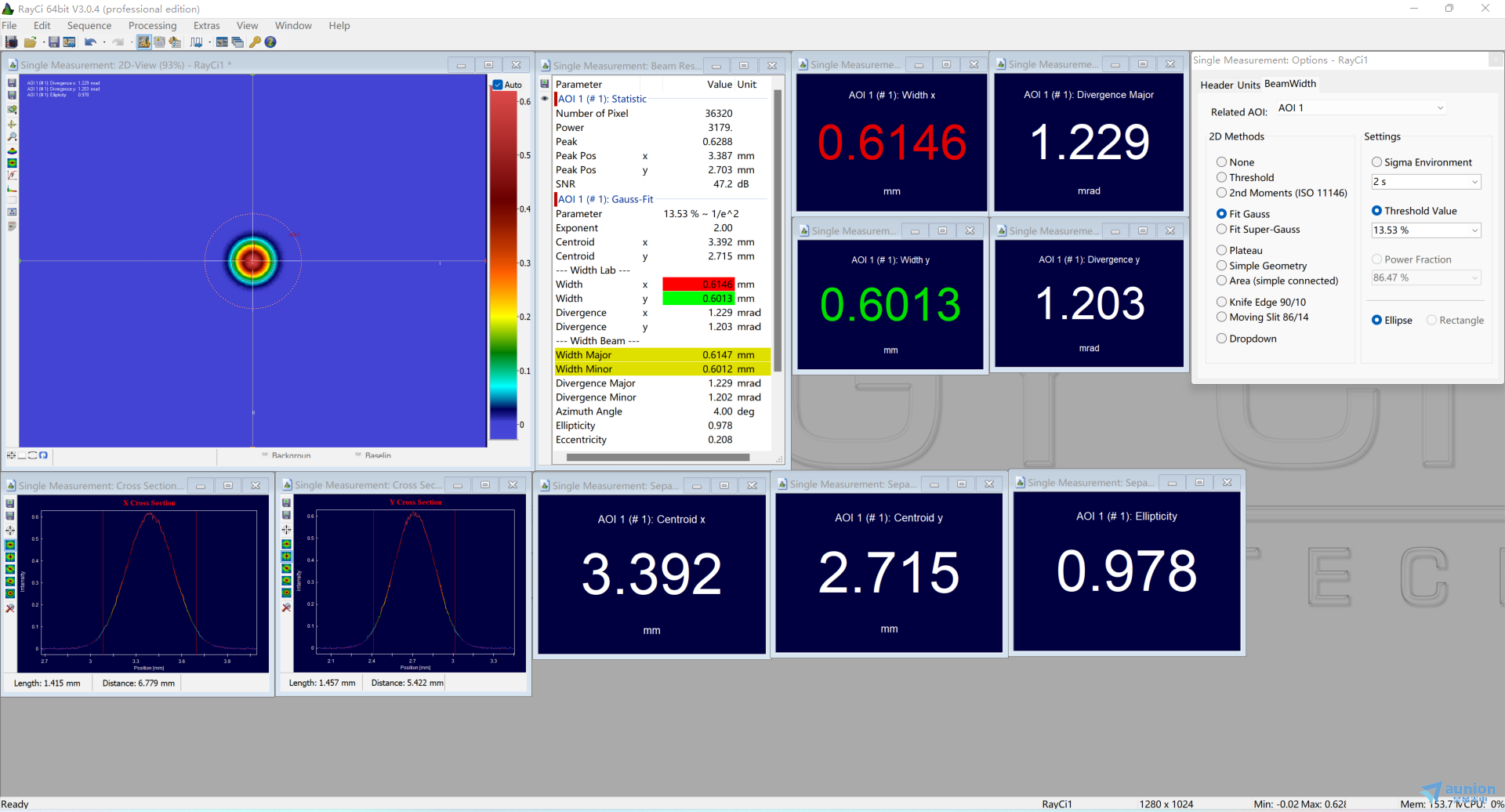This screenshot has width=1505, height=812.
Task: Expand the undo history dropdown arrow
Action: click(104, 42)
